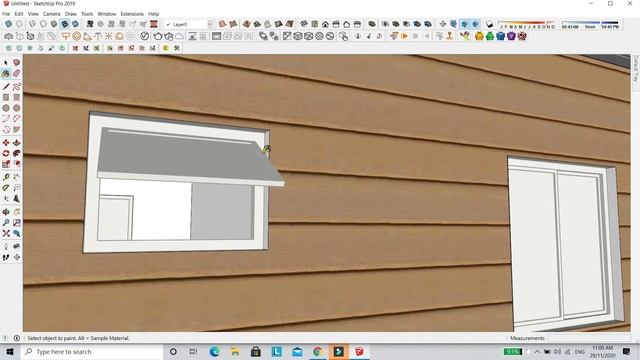640x360 pixels.
Task: Open the Tools menu
Action: [x=87, y=14]
